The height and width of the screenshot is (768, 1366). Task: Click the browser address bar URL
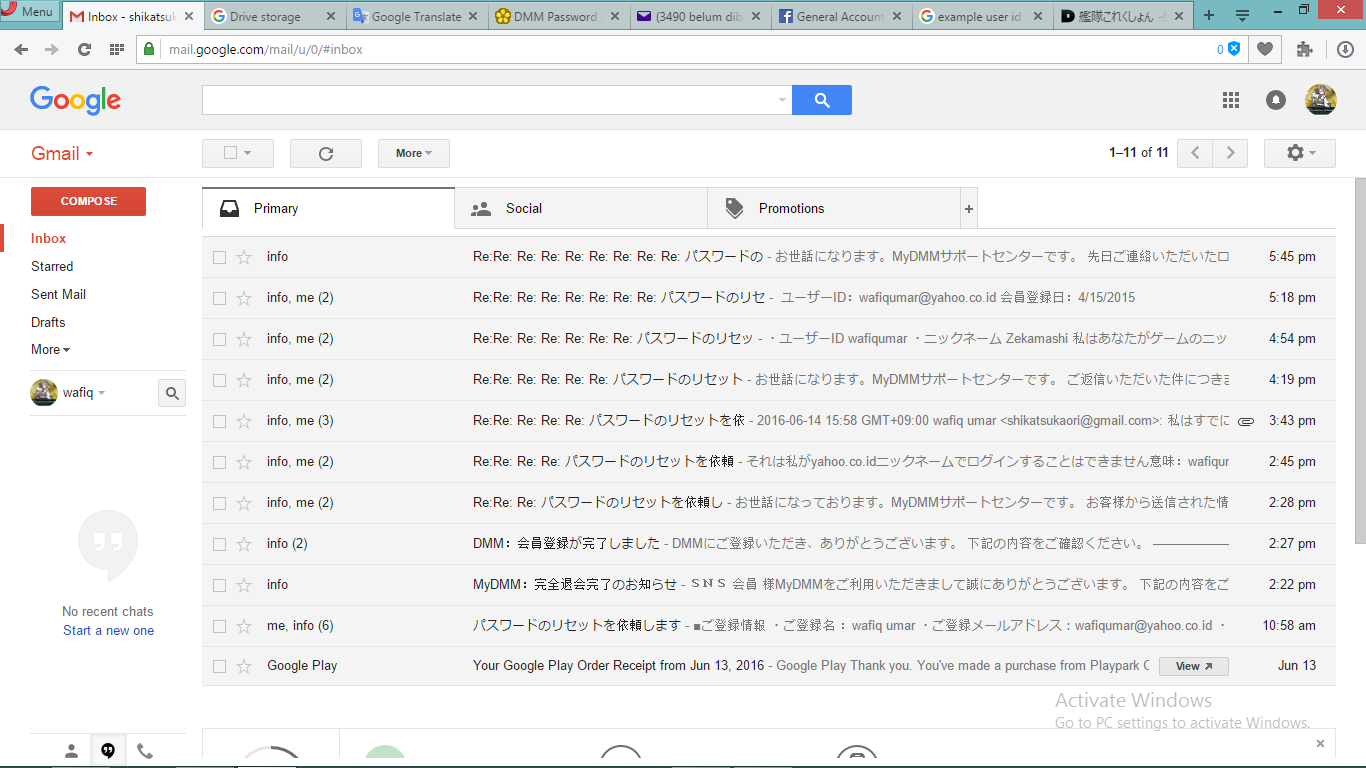[x=266, y=49]
